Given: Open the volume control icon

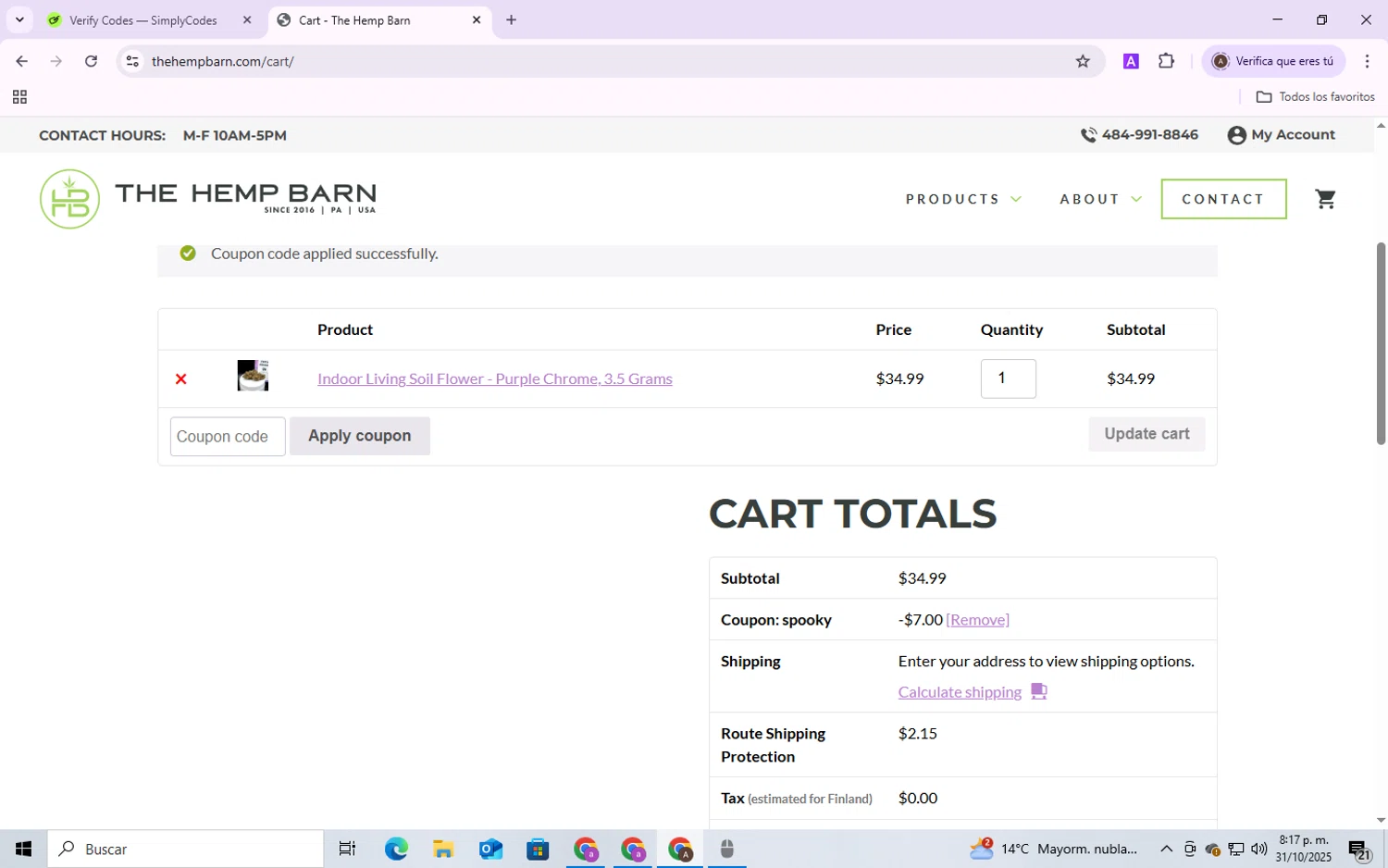Looking at the screenshot, I should point(1258,849).
